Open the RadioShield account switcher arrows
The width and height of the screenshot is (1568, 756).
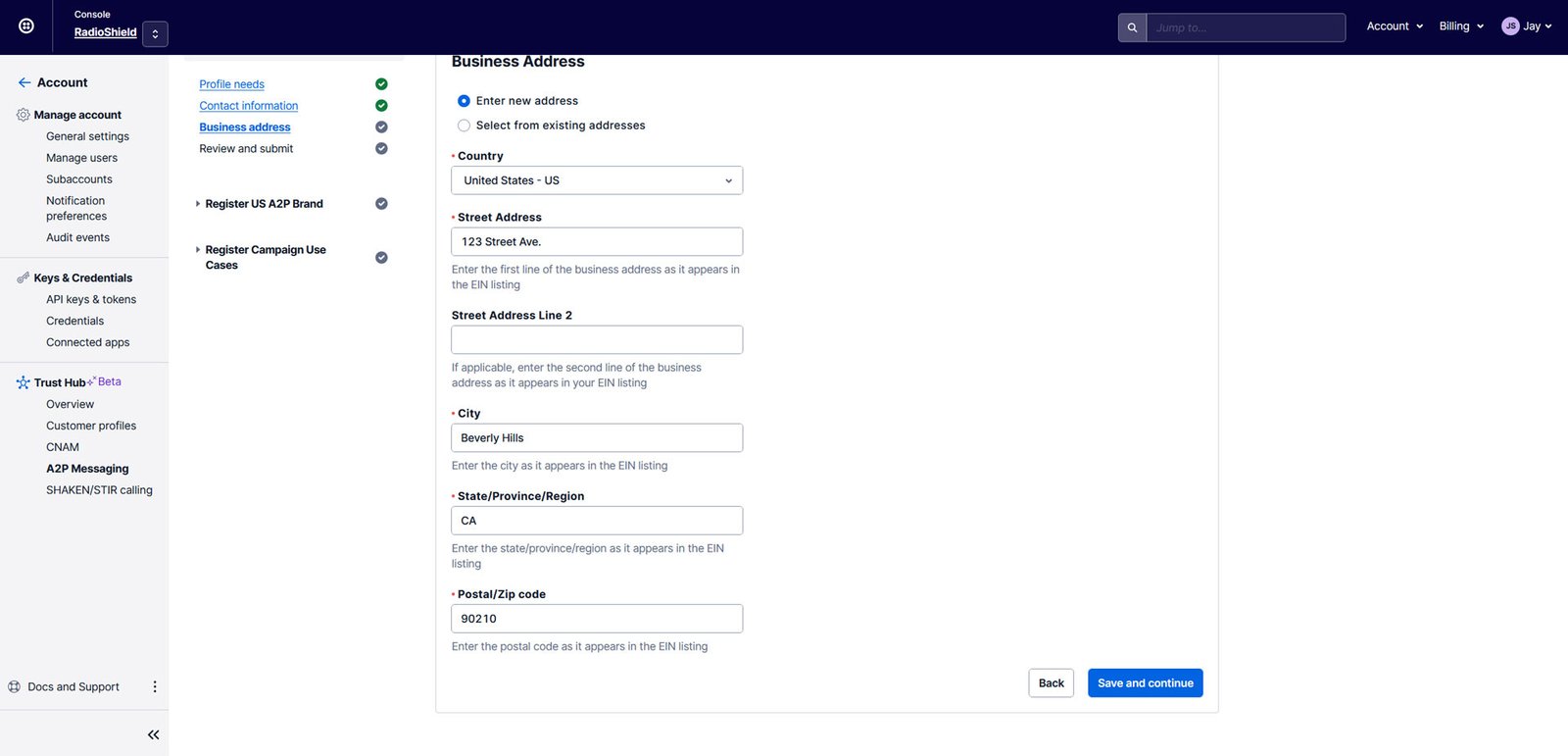[155, 34]
